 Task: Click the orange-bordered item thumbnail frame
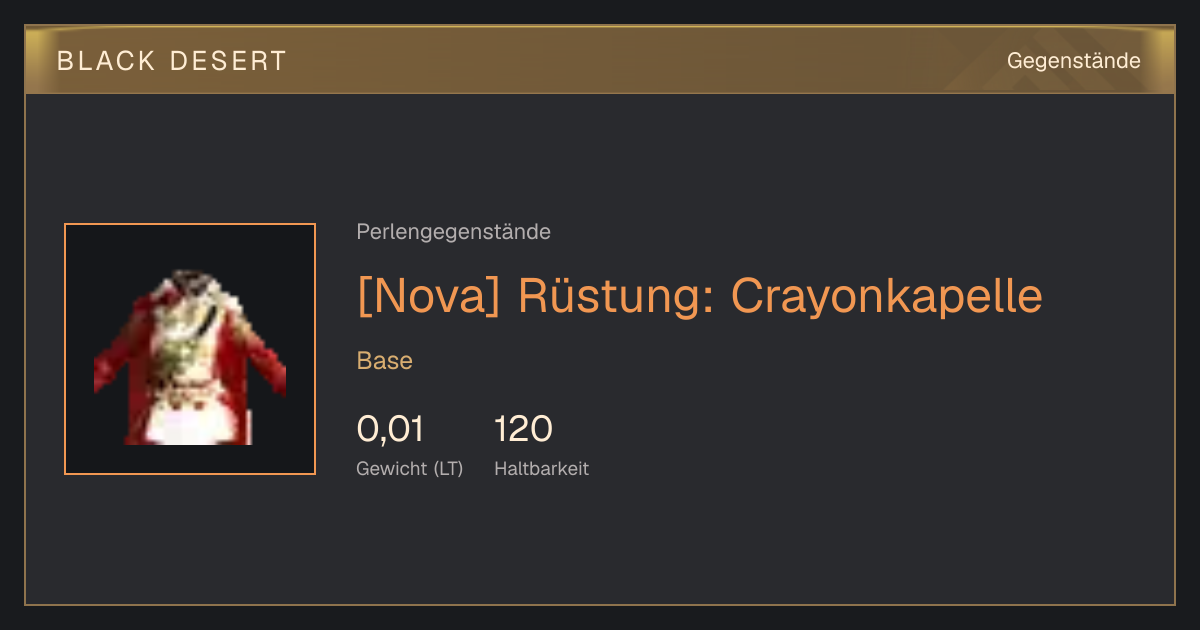point(190,349)
